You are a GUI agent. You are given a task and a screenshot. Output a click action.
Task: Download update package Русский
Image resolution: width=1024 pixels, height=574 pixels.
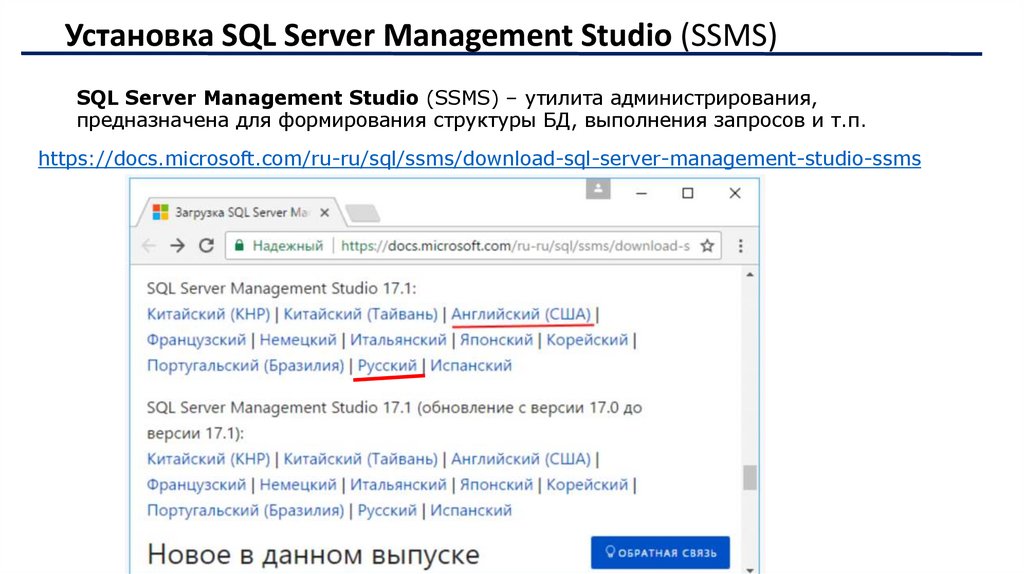[x=387, y=511]
